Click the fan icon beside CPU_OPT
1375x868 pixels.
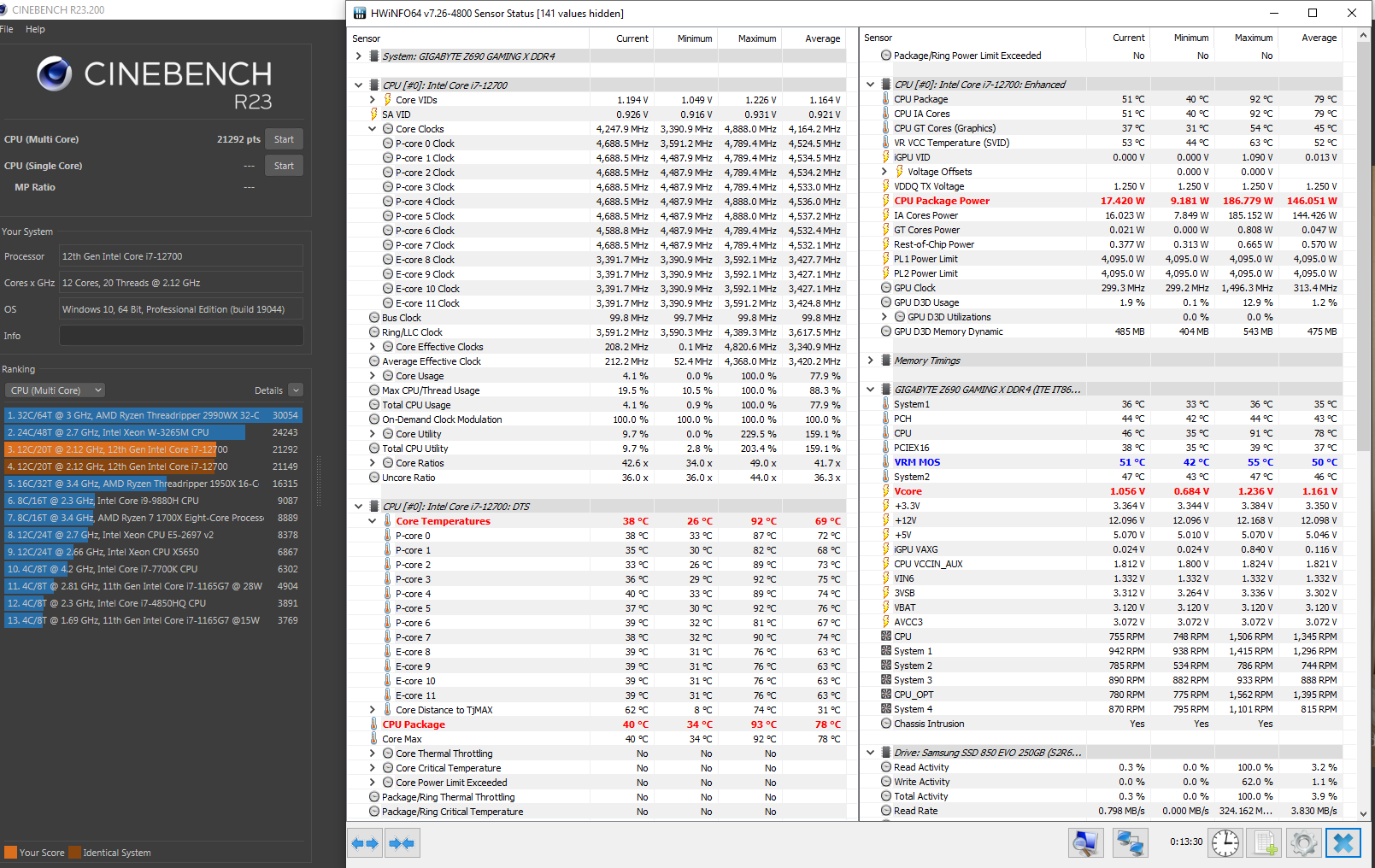click(x=886, y=695)
